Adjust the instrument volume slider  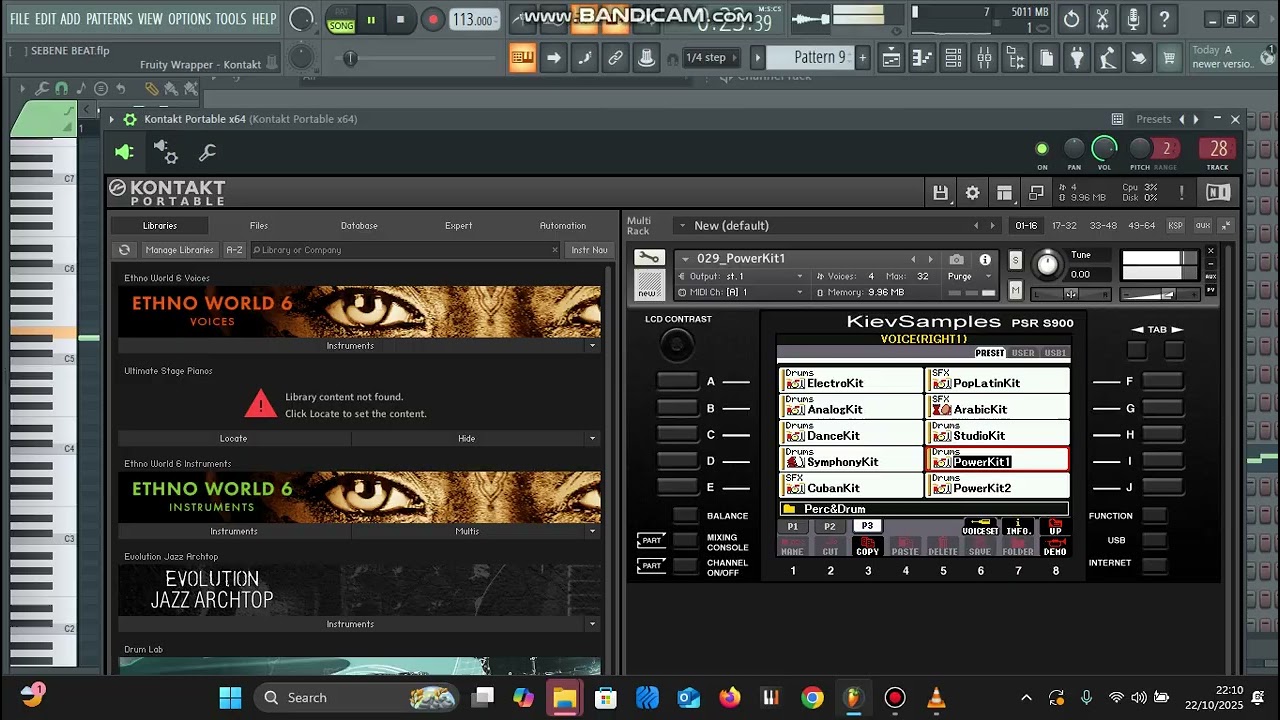click(x=1160, y=294)
